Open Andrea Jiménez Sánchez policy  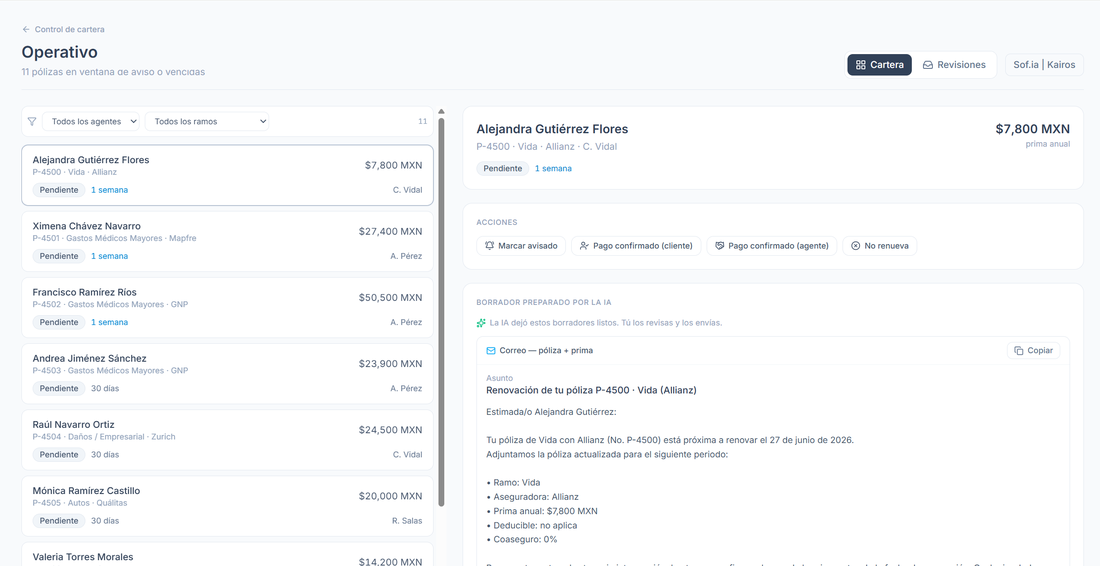[x=227, y=374]
